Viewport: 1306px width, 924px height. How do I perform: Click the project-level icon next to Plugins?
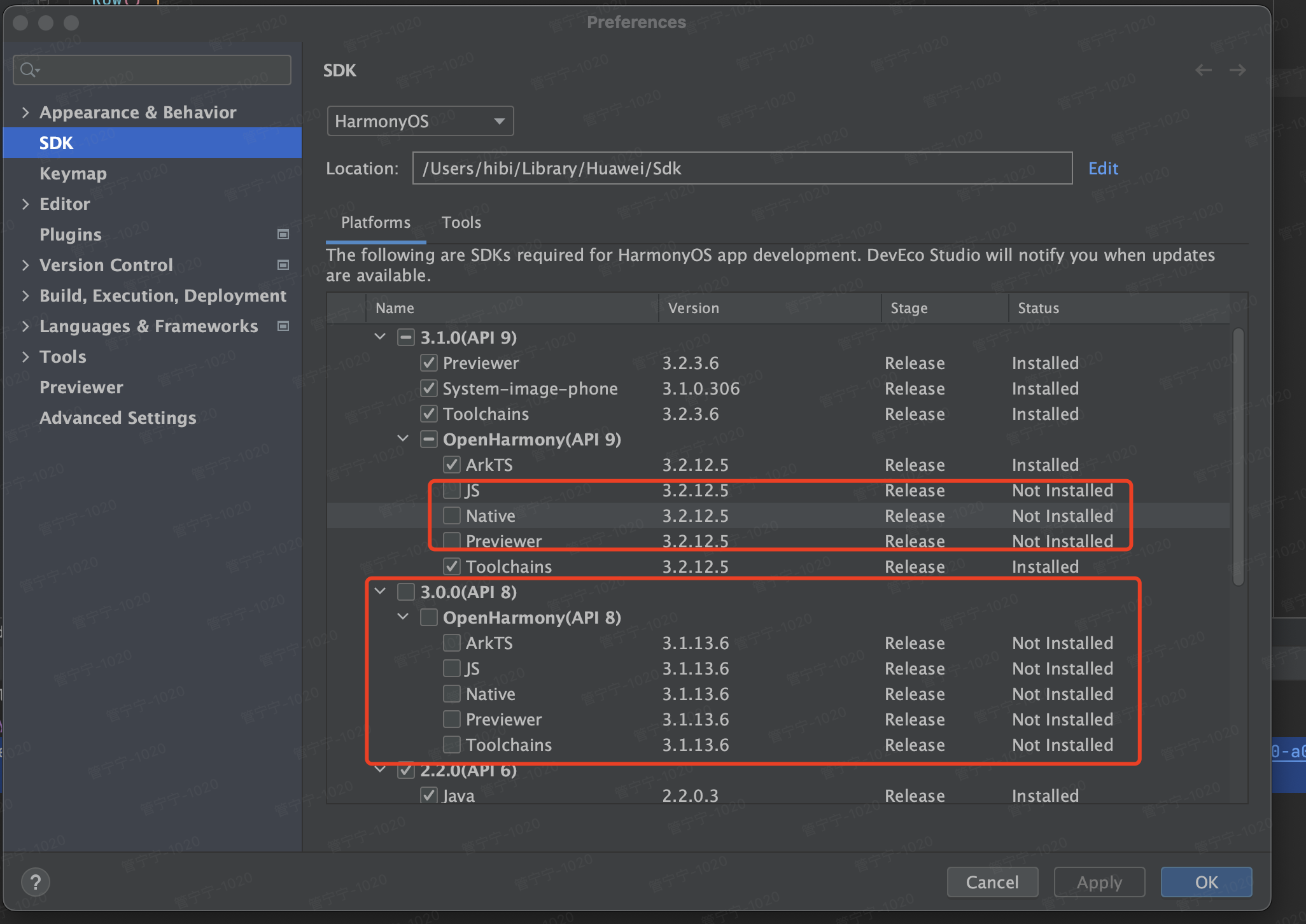(x=283, y=234)
